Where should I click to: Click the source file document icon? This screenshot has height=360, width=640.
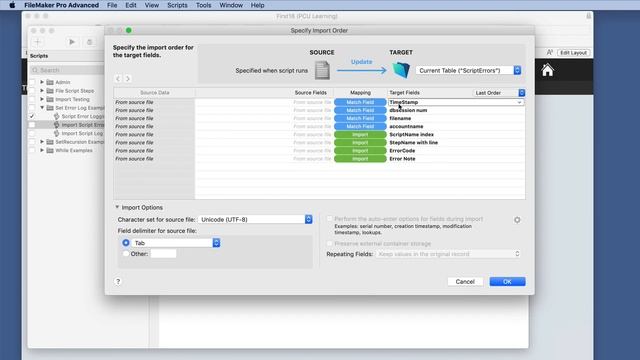322,70
